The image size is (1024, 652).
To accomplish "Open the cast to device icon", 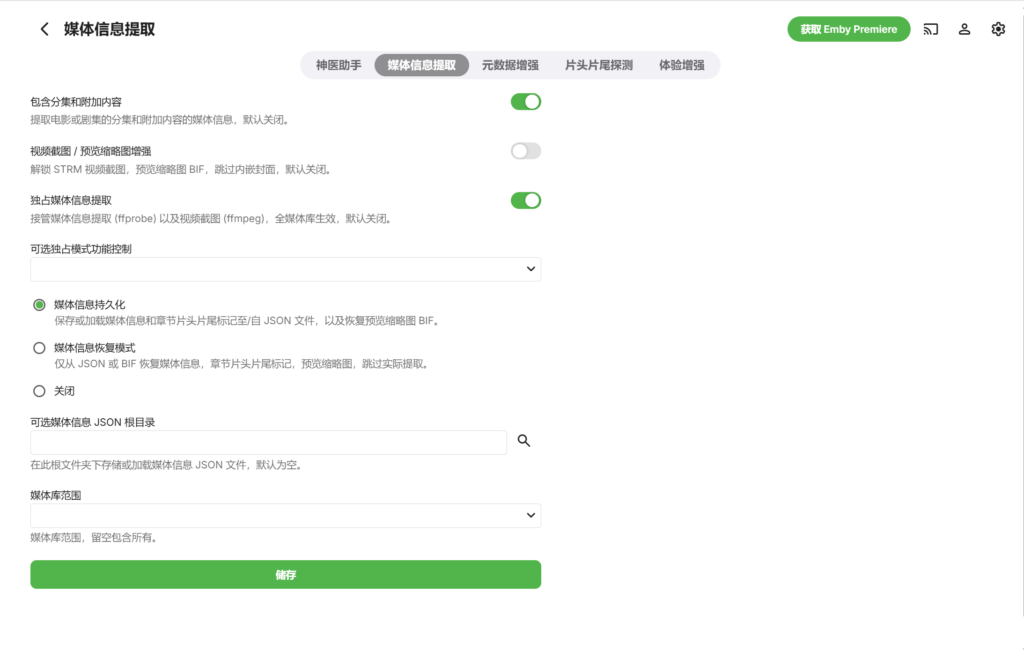I will [x=931, y=29].
